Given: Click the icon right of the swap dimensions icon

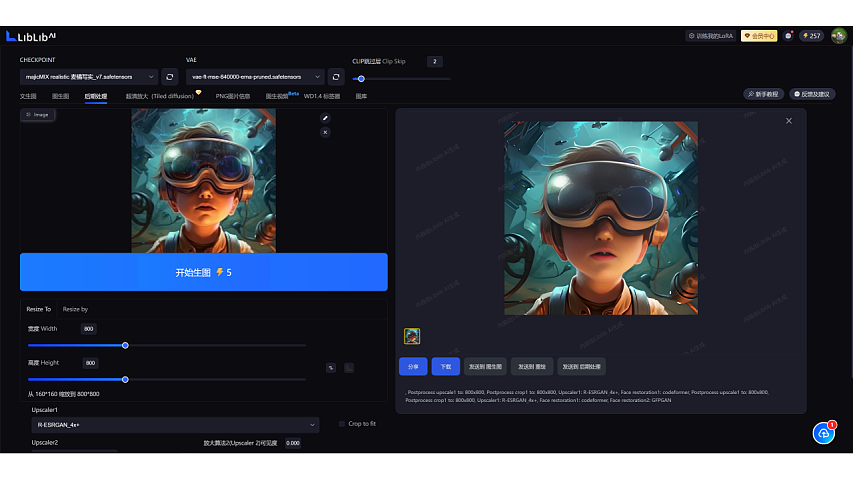Looking at the screenshot, I should [349, 368].
